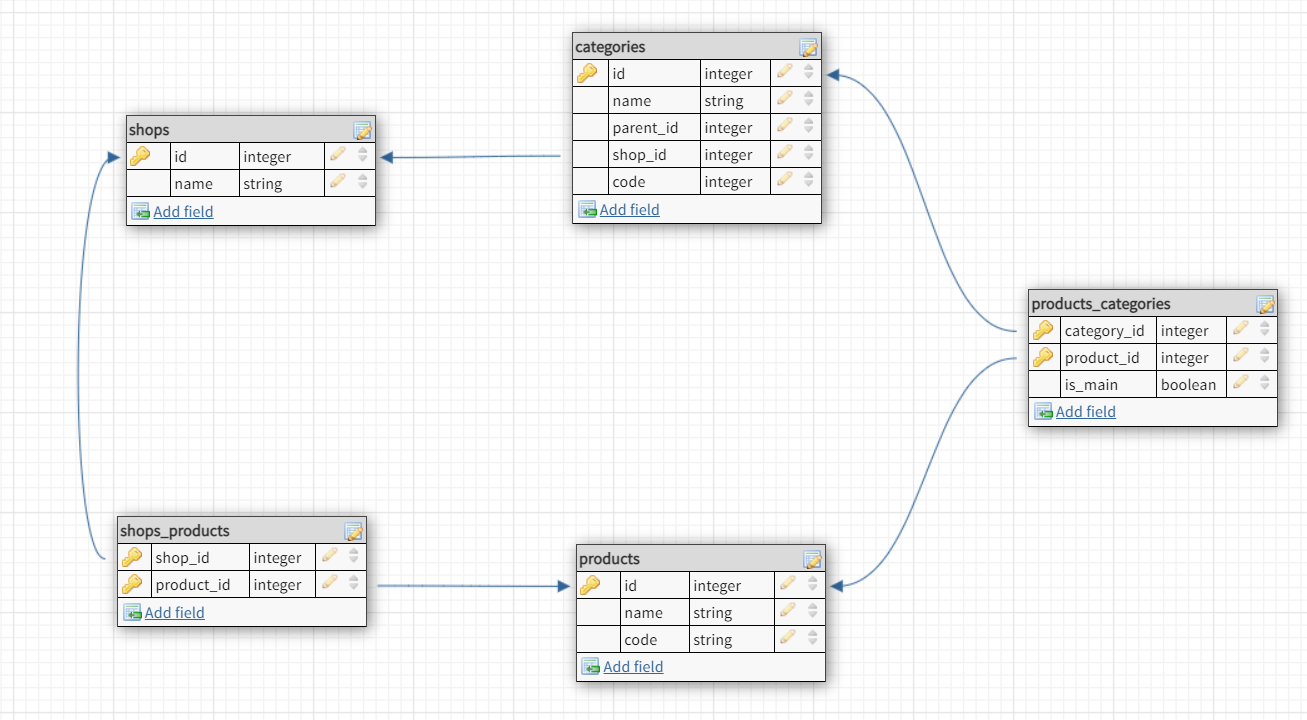Reorder arrows for products id field
This screenshot has height=720, width=1307.
click(812, 585)
